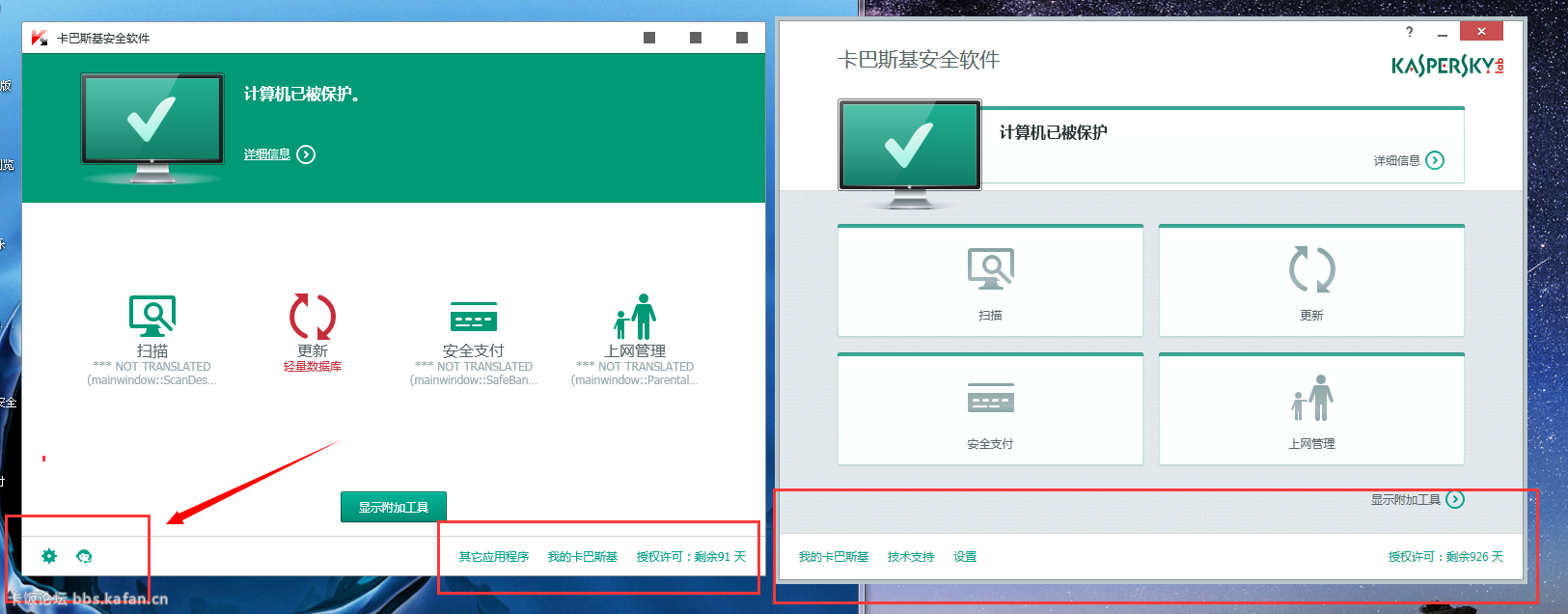Click details arrow circle in left window
This screenshot has width=1568, height=614.
pyautogui.click(x=306, y=154)
